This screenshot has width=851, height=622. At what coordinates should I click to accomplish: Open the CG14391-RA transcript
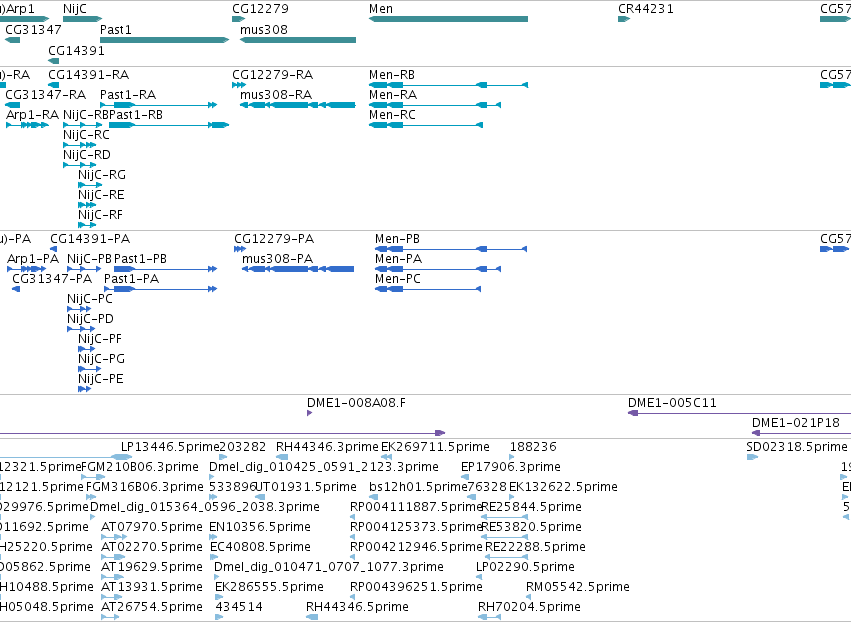coord(53,85)
